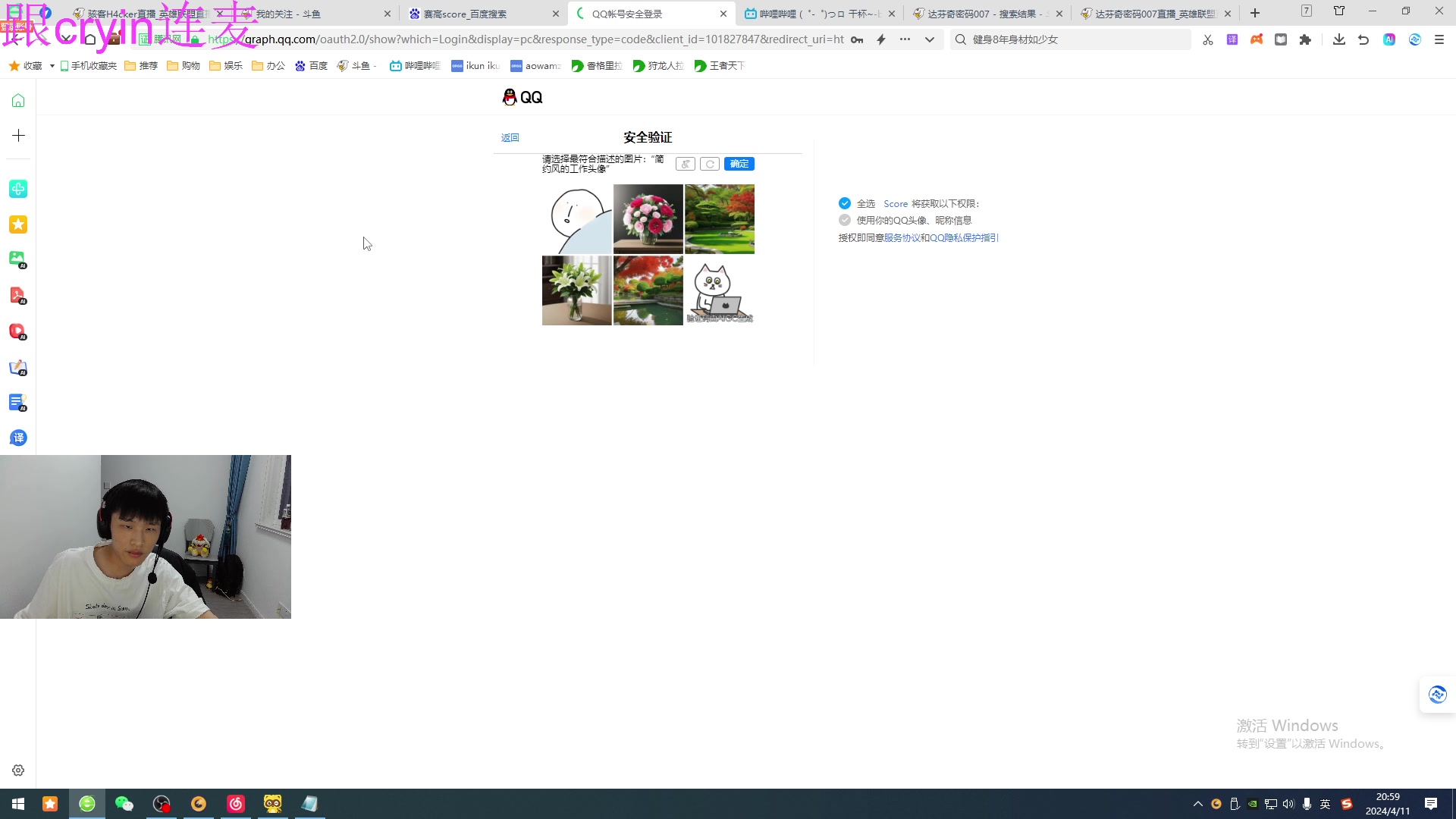Click the undo restore-tab icon
This screenshot has width=1456, height=819.
point(1363,39)
